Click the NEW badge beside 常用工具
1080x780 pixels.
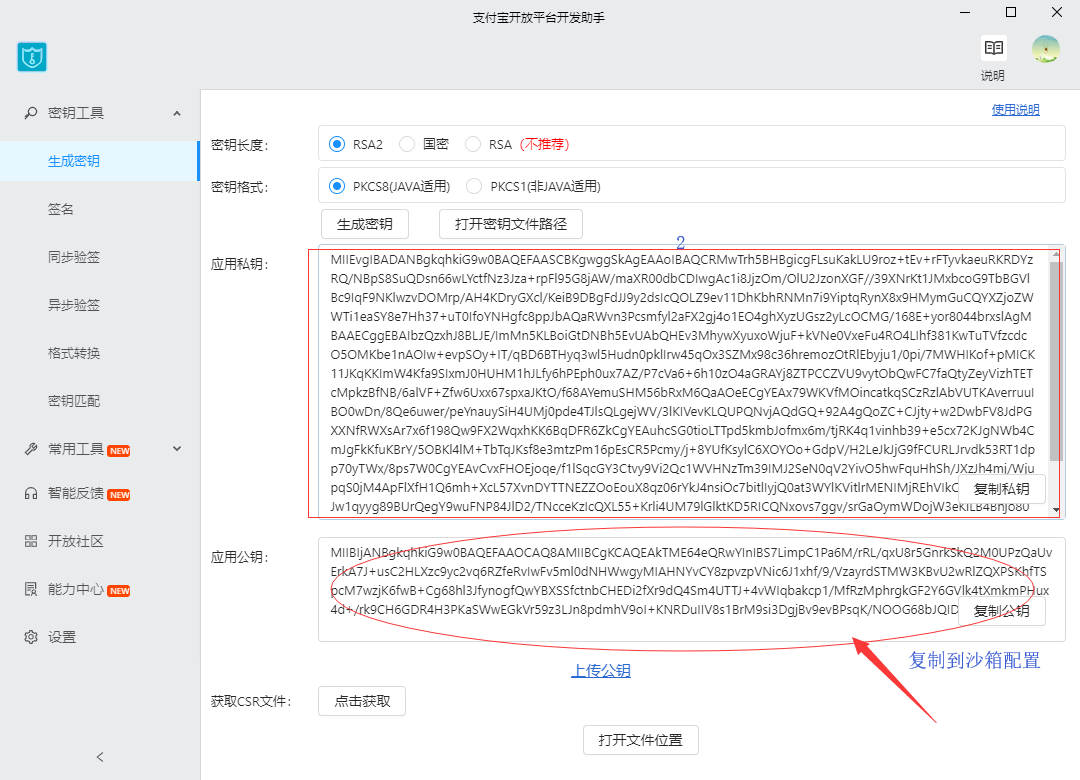(119, 451)
